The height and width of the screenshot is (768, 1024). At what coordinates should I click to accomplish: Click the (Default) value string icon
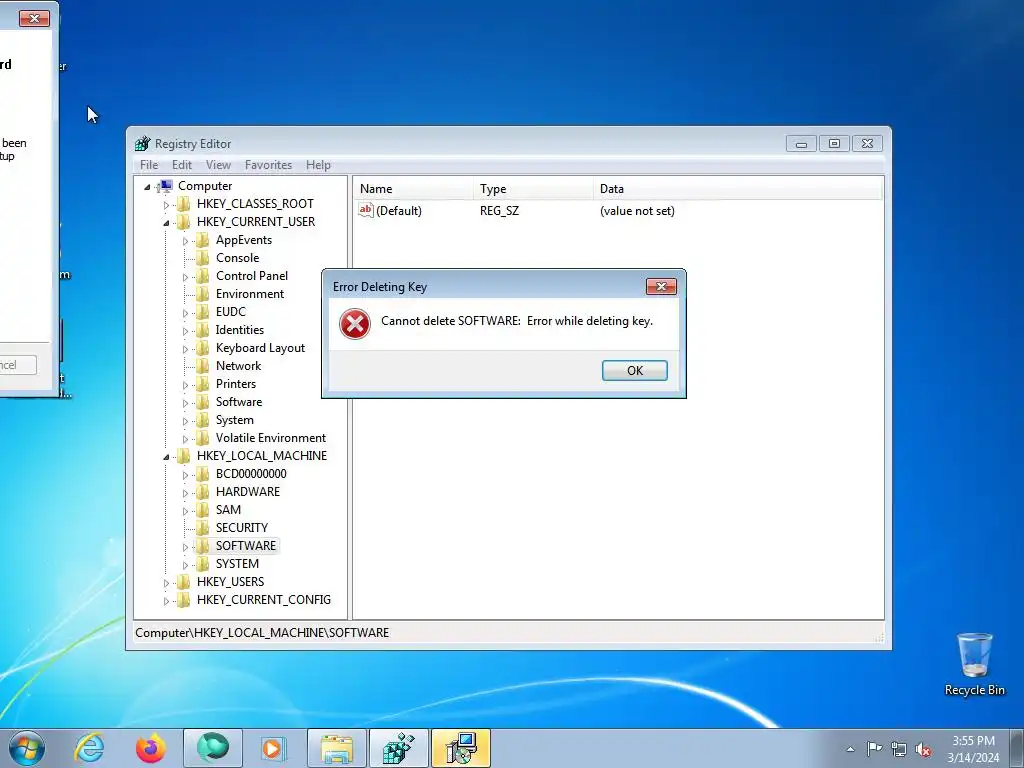coord(366,210)
